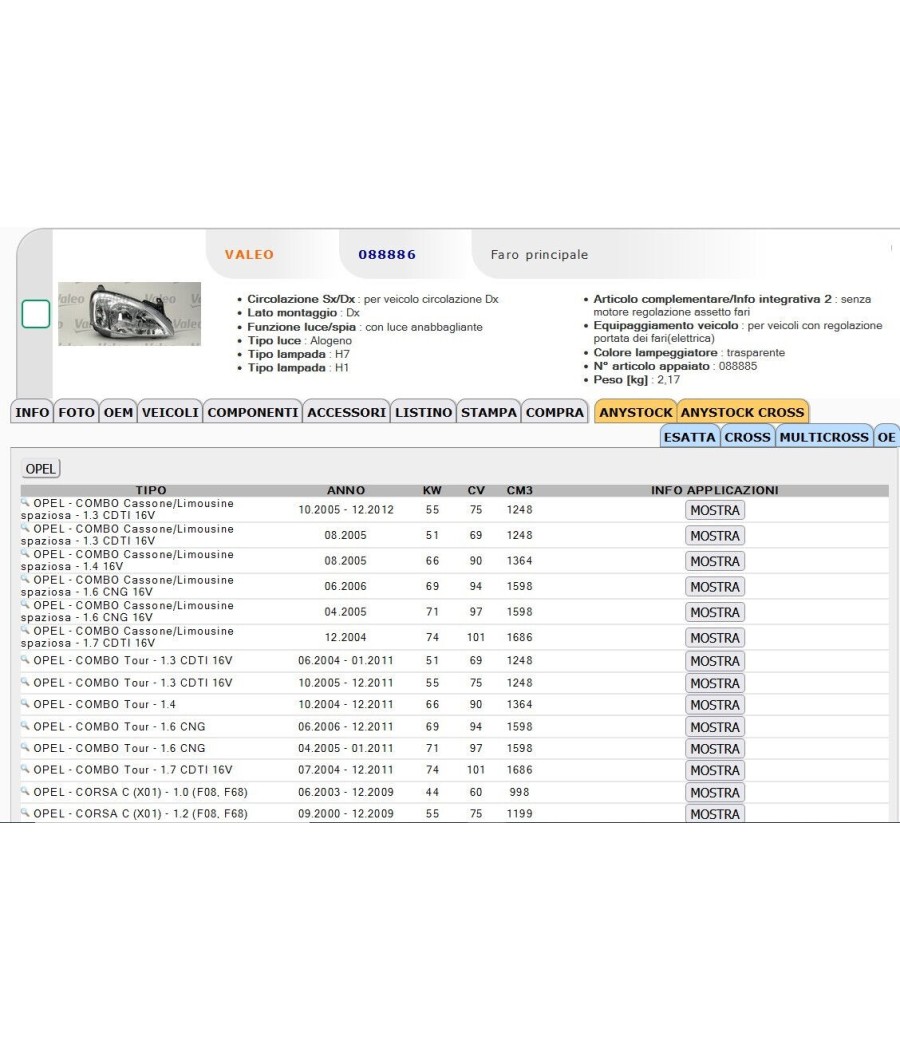The width and height of the screenshot is (900, 1050).
Task: Click MOSTRA for Combo Tour 1.7 CDTI 16V
Action: [x=715, y=771]
